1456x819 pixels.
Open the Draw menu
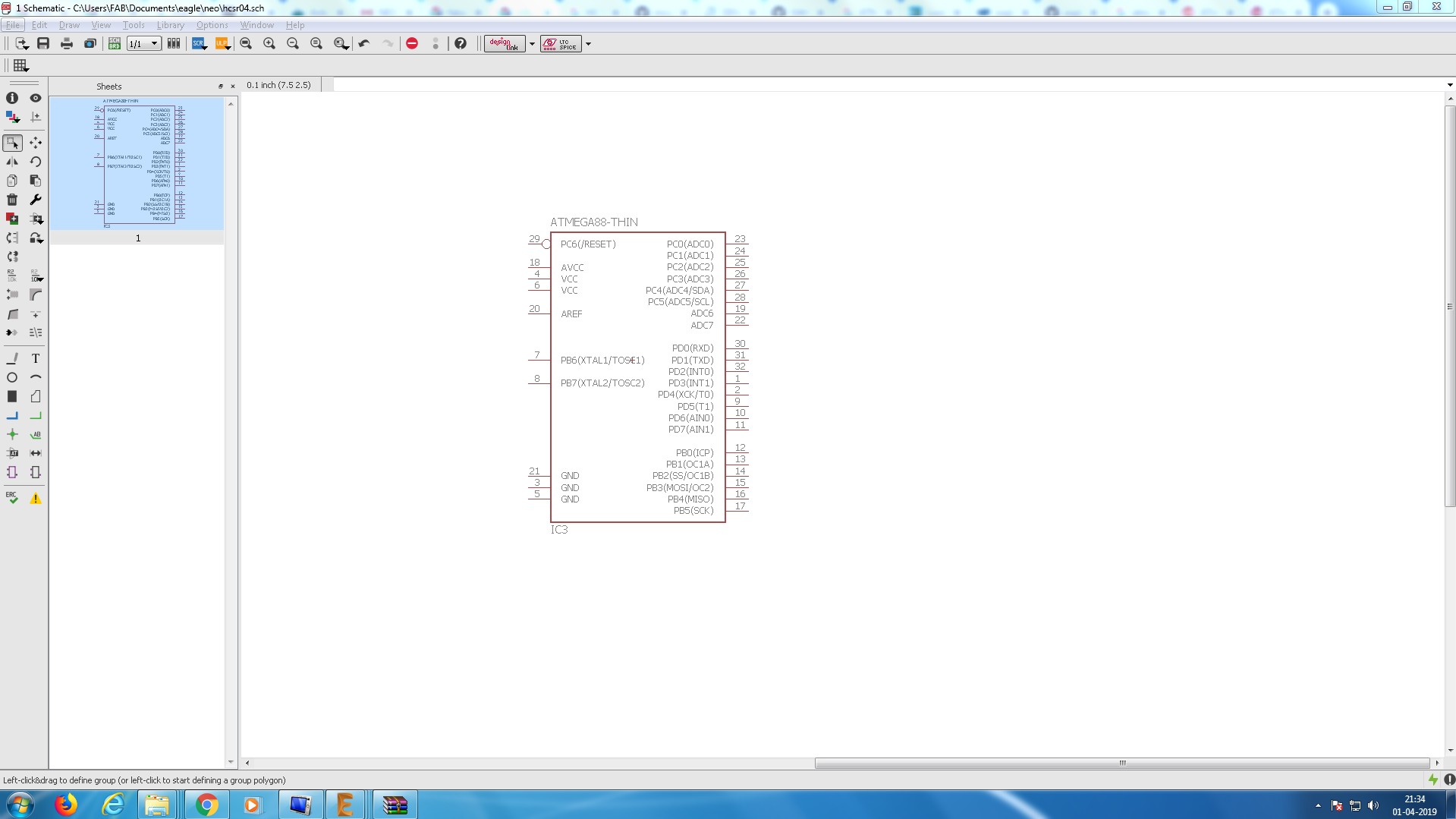pyautogui.click(x=70, y=25)
